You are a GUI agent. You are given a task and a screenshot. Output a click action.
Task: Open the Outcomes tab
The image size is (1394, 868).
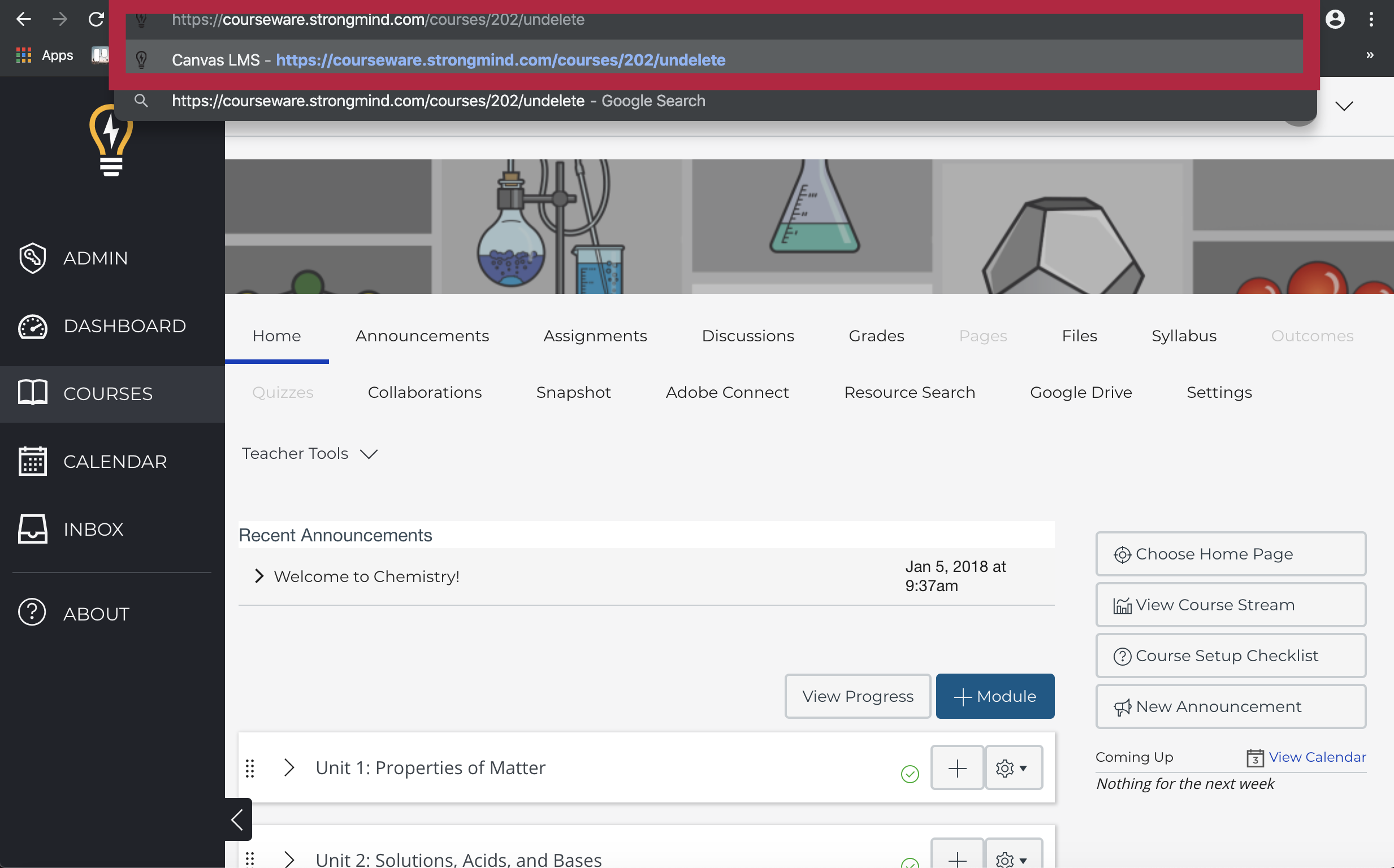click(1313, 336)
